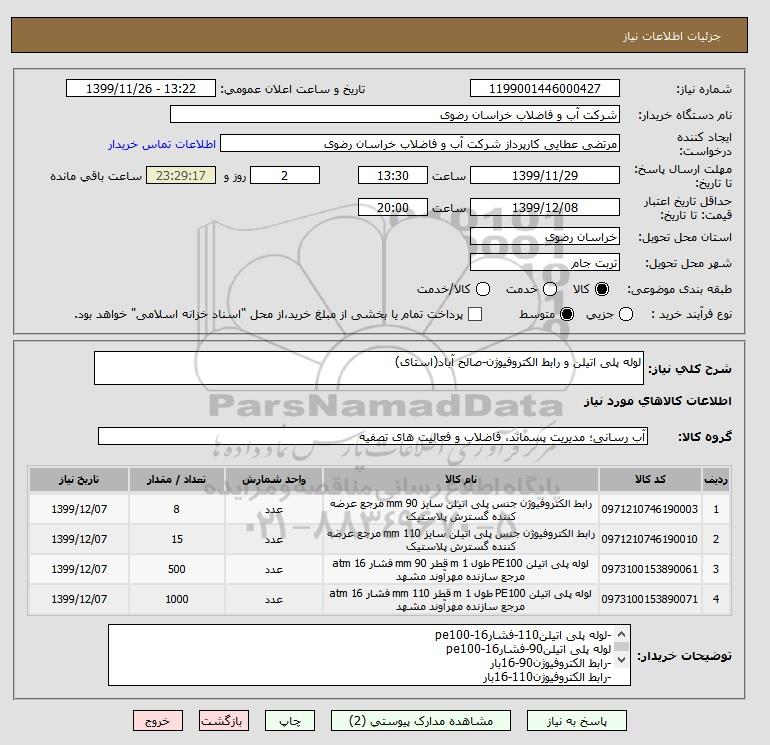Click the general need description box
This screenshot has height=745, width=770.
click(x=369, y=368)
